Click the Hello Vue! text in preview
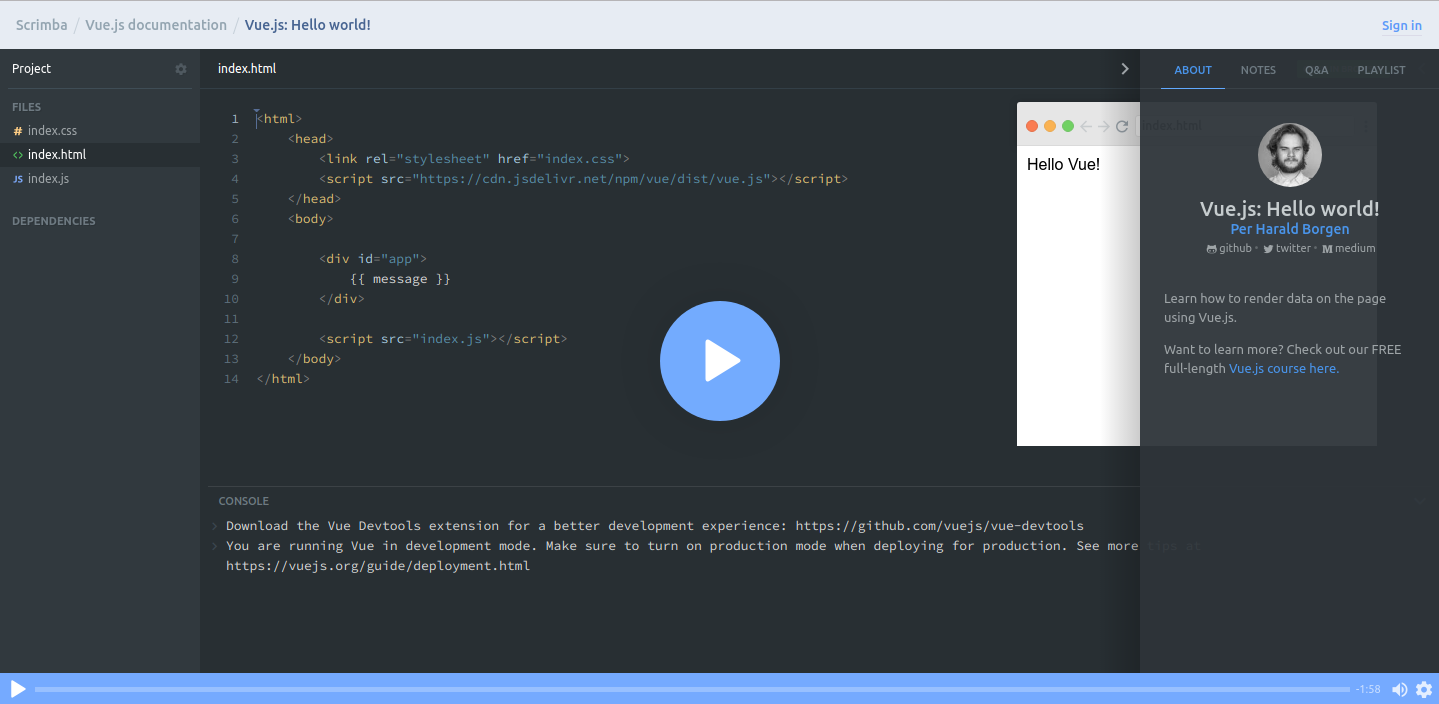 pos(1063,164)
